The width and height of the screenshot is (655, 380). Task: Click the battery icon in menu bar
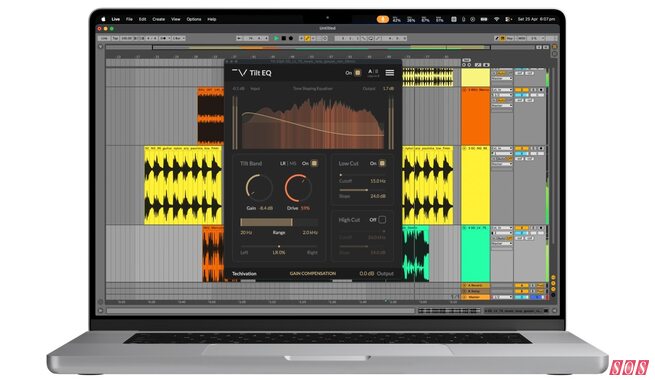(x=484, y=19)
